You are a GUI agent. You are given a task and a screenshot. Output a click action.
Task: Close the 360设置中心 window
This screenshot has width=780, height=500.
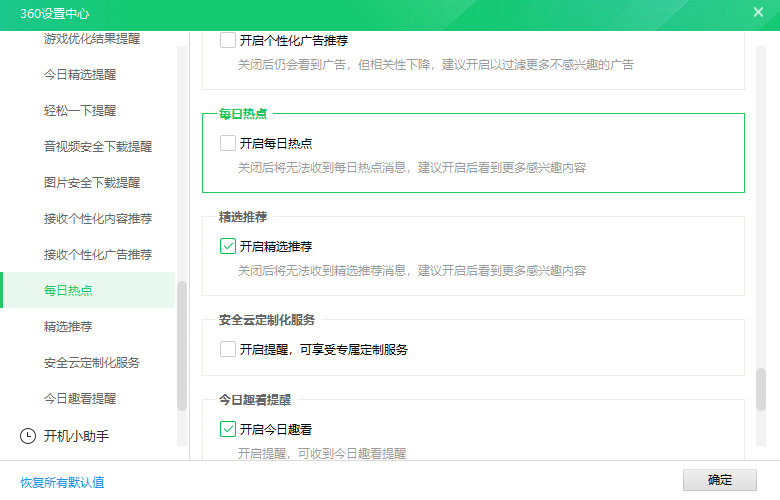click(x=758, y=12)
